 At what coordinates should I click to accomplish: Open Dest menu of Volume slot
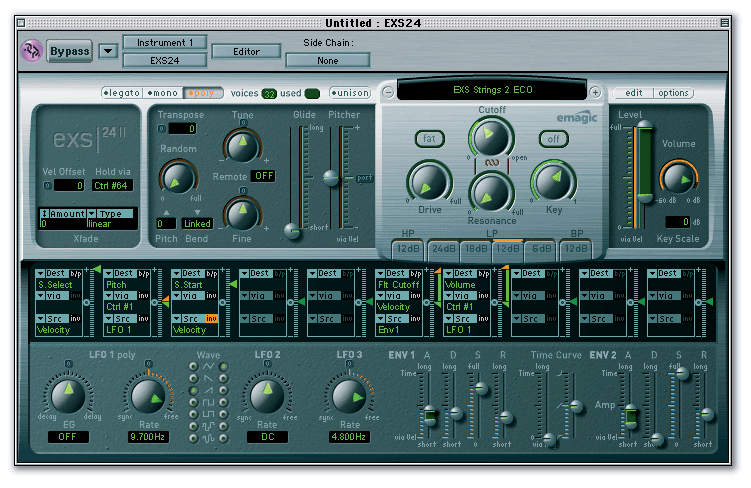460,273
